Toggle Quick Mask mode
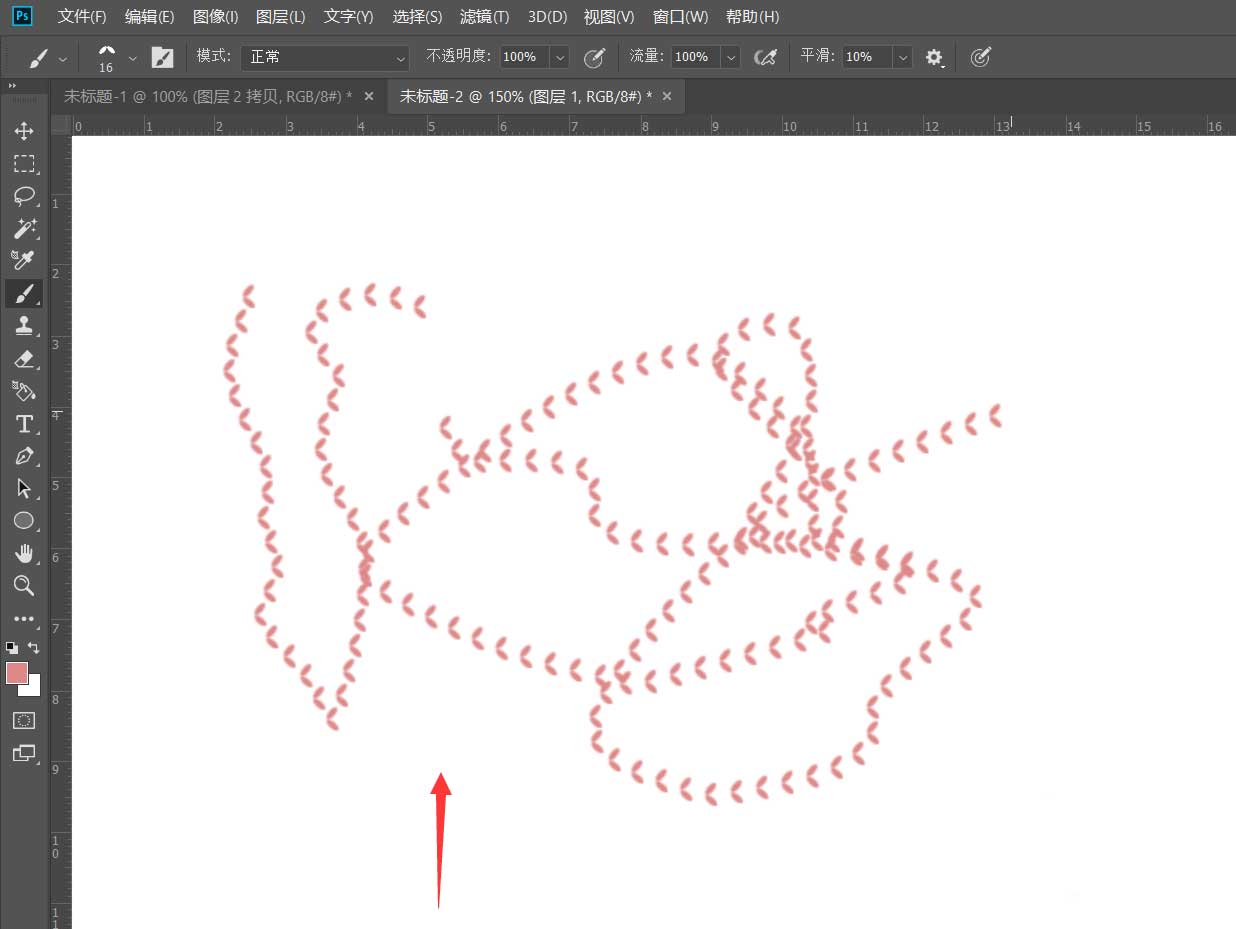The image size is (1236, 929). point(24,720)
